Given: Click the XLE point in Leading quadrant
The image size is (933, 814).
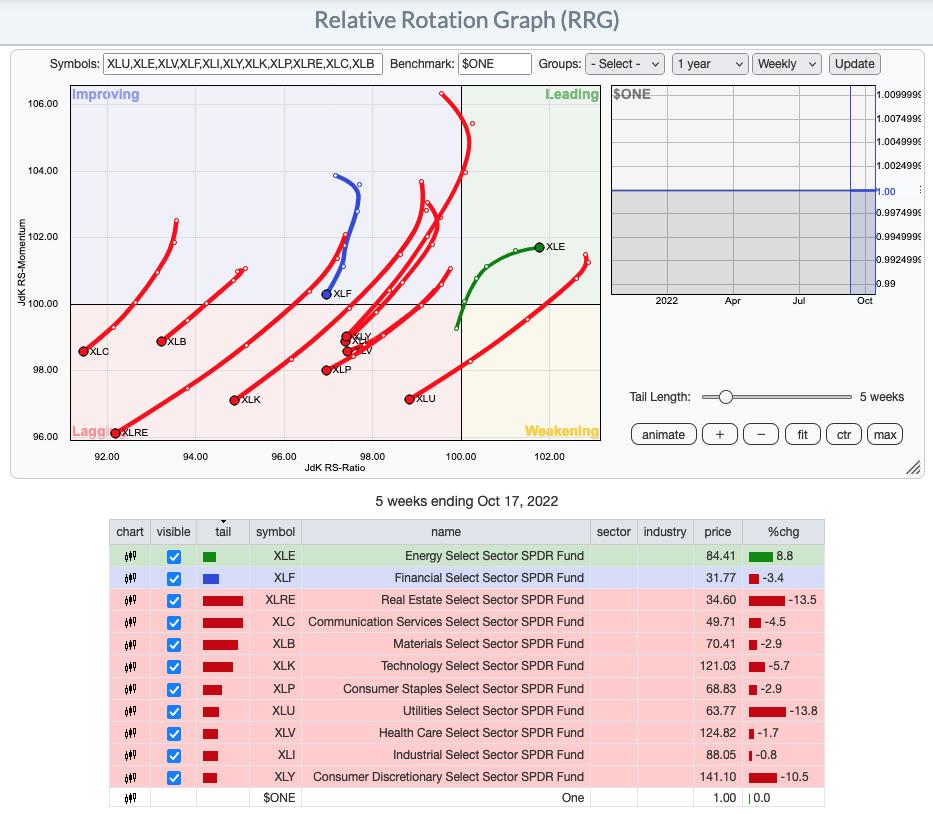Looking at the screenshot, I should coord(539,248).
